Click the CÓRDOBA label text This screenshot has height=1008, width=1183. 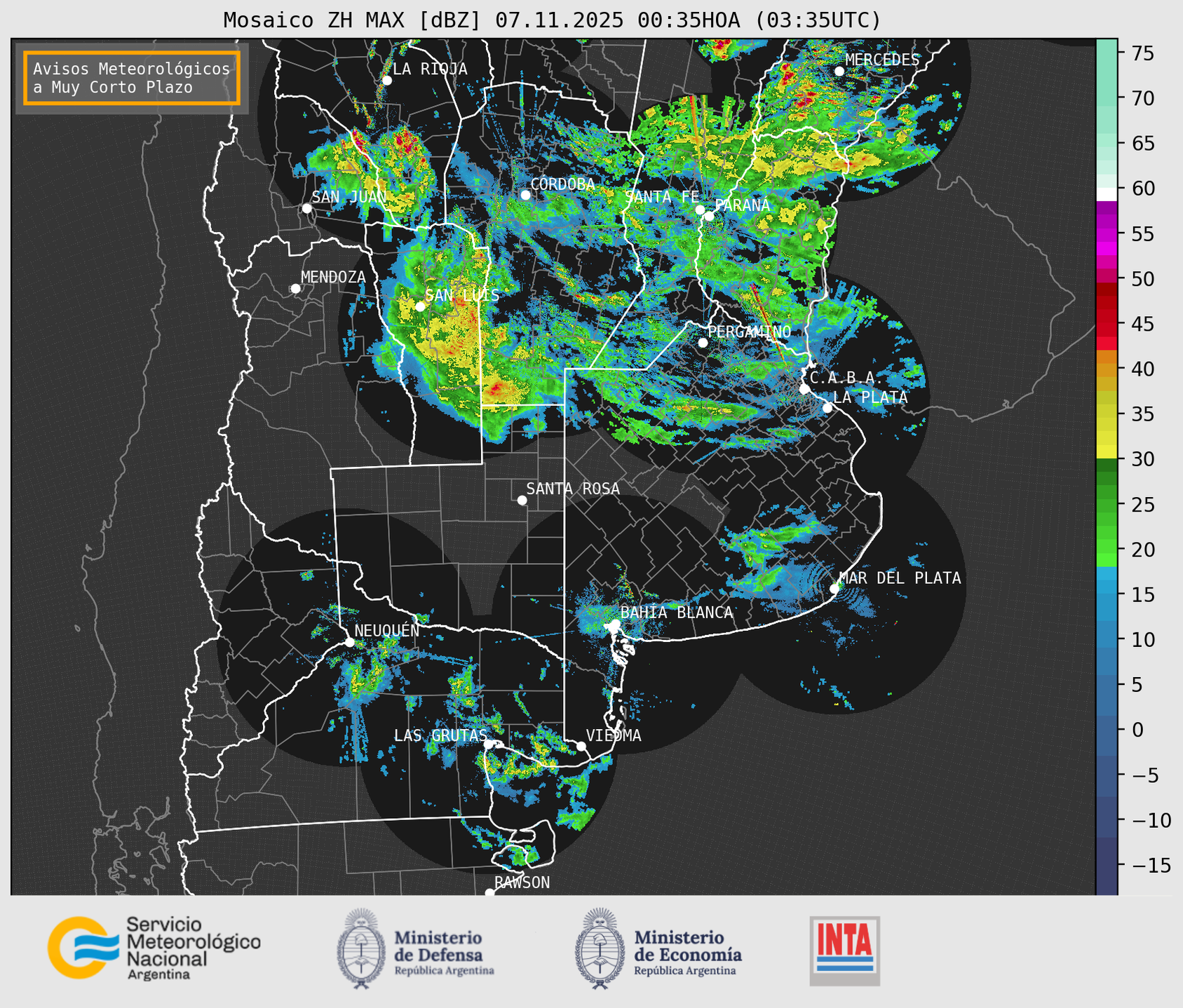pyautogui.click(x=562, y=184)
